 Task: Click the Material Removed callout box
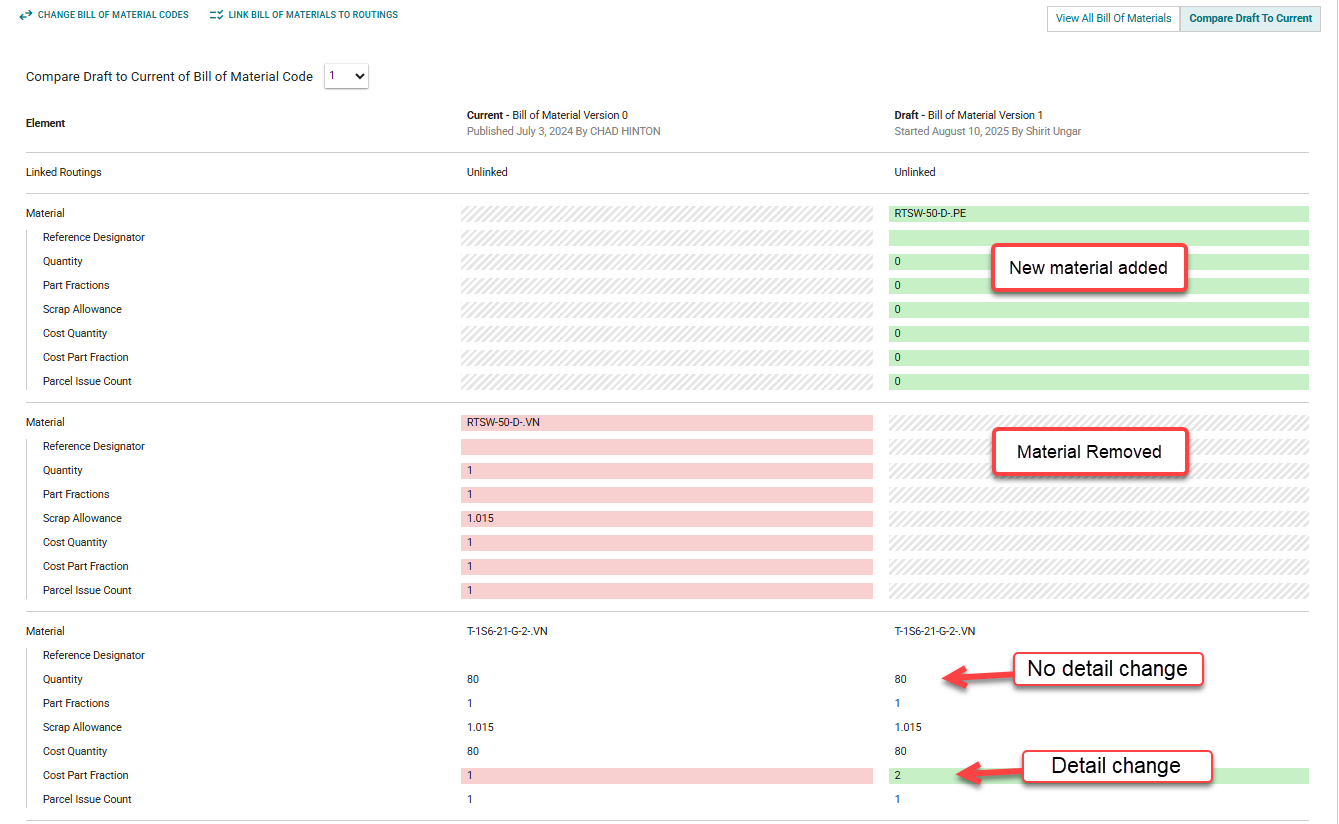point(1088,452)
